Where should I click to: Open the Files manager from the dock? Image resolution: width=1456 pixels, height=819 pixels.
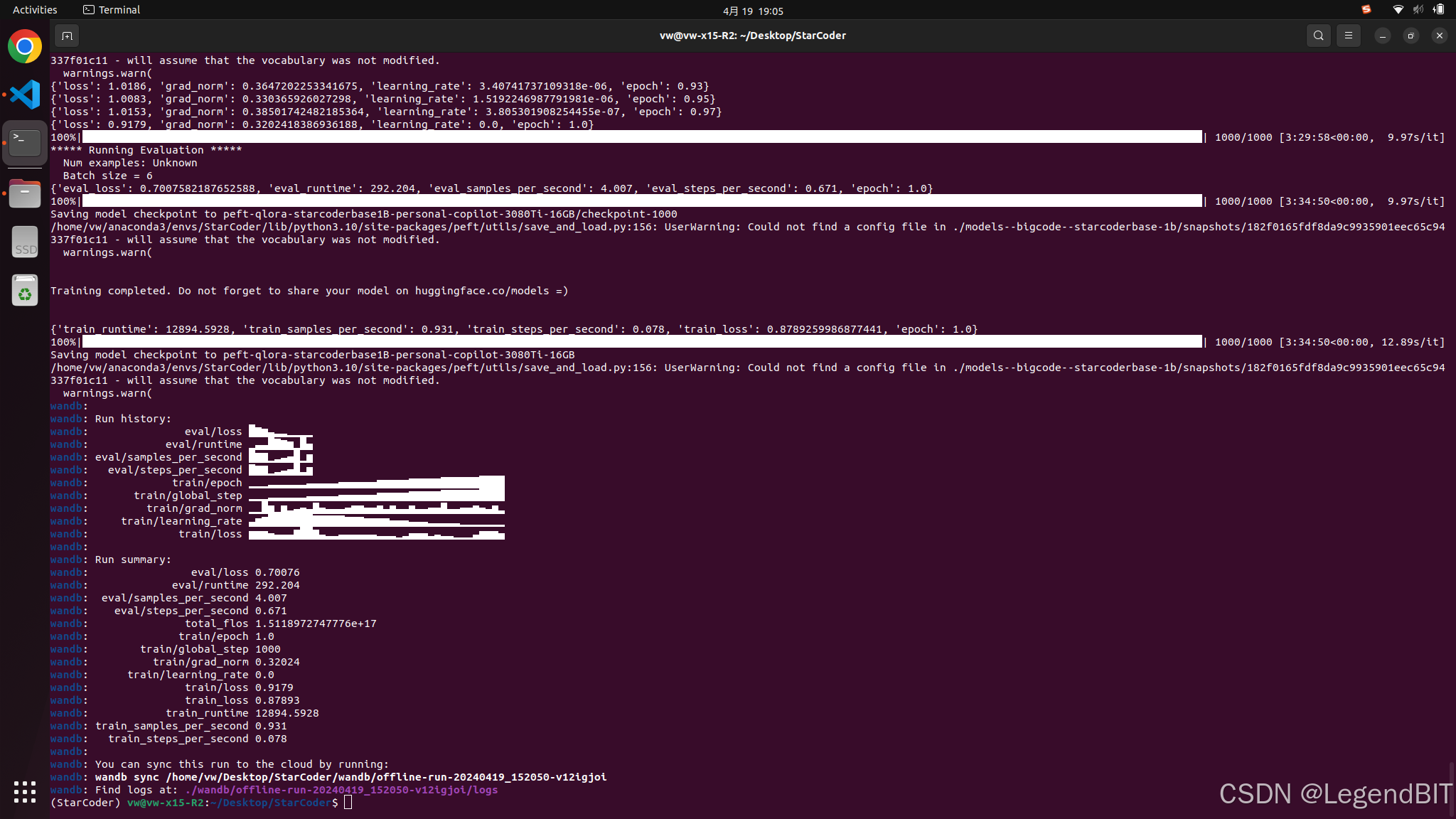[25, 193]
